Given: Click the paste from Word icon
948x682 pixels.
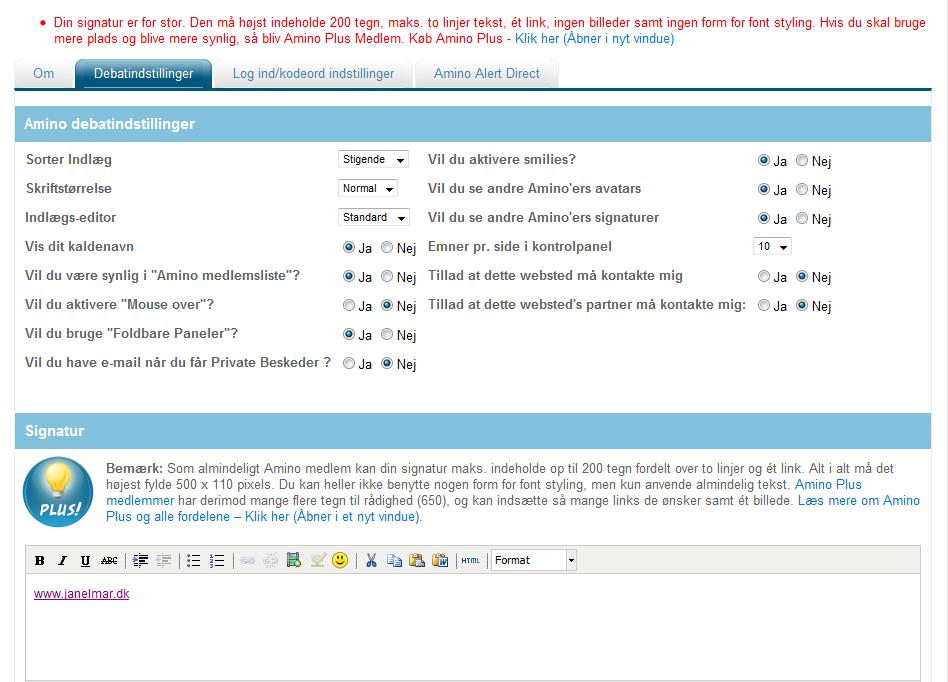Looking at the screenshot, I should coord(440,560).
